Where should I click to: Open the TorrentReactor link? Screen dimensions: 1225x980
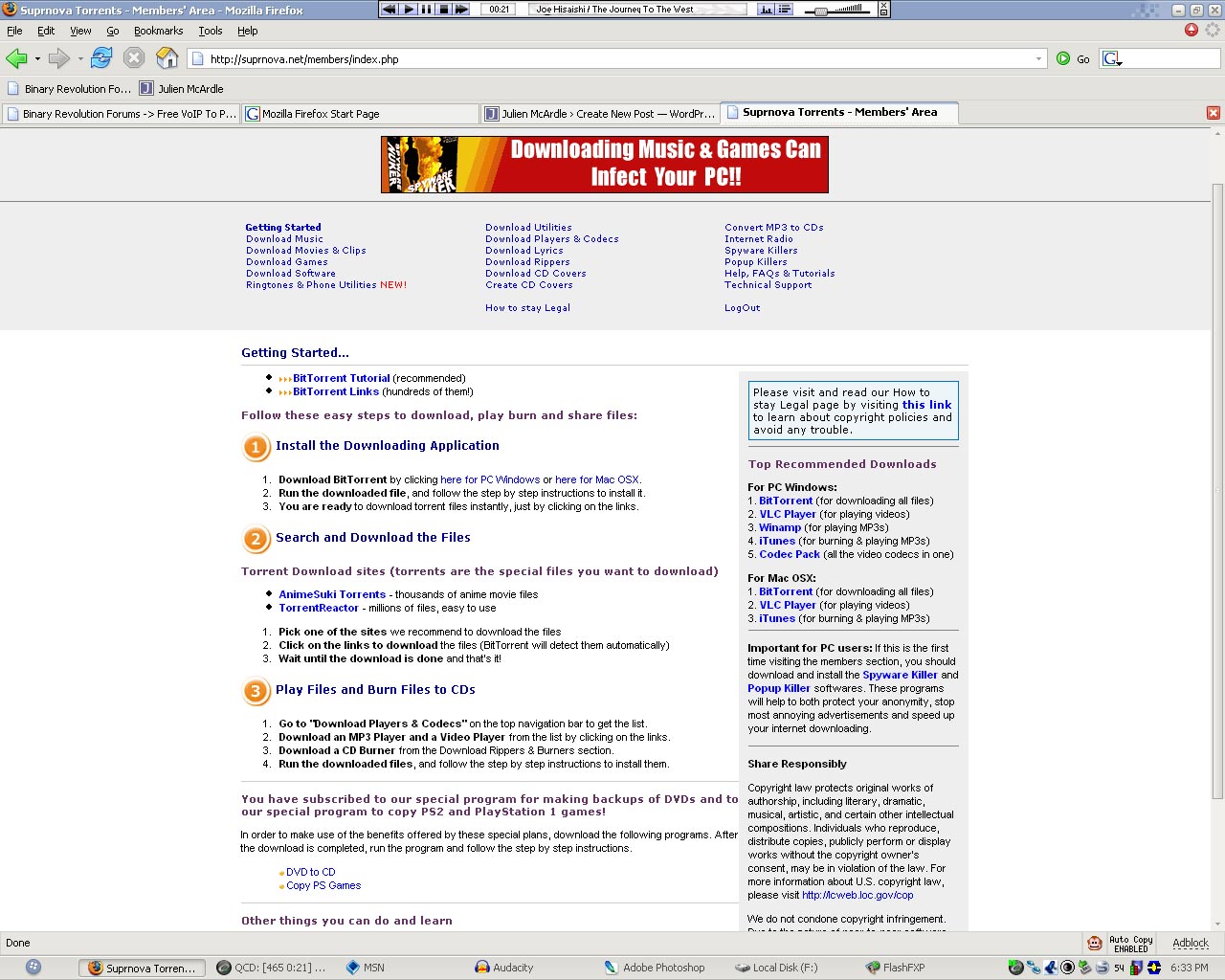pos(319,608)
